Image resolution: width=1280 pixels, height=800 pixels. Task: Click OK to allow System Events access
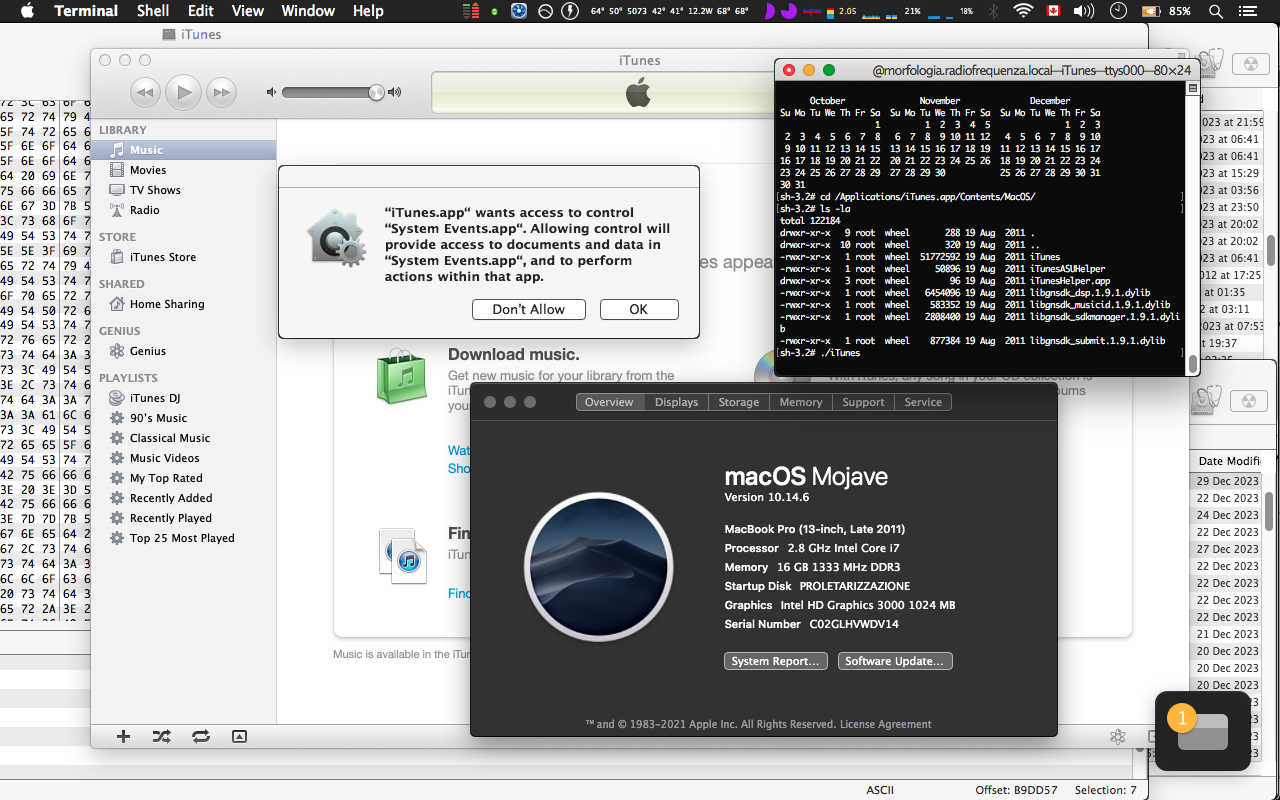click(639, 310)
